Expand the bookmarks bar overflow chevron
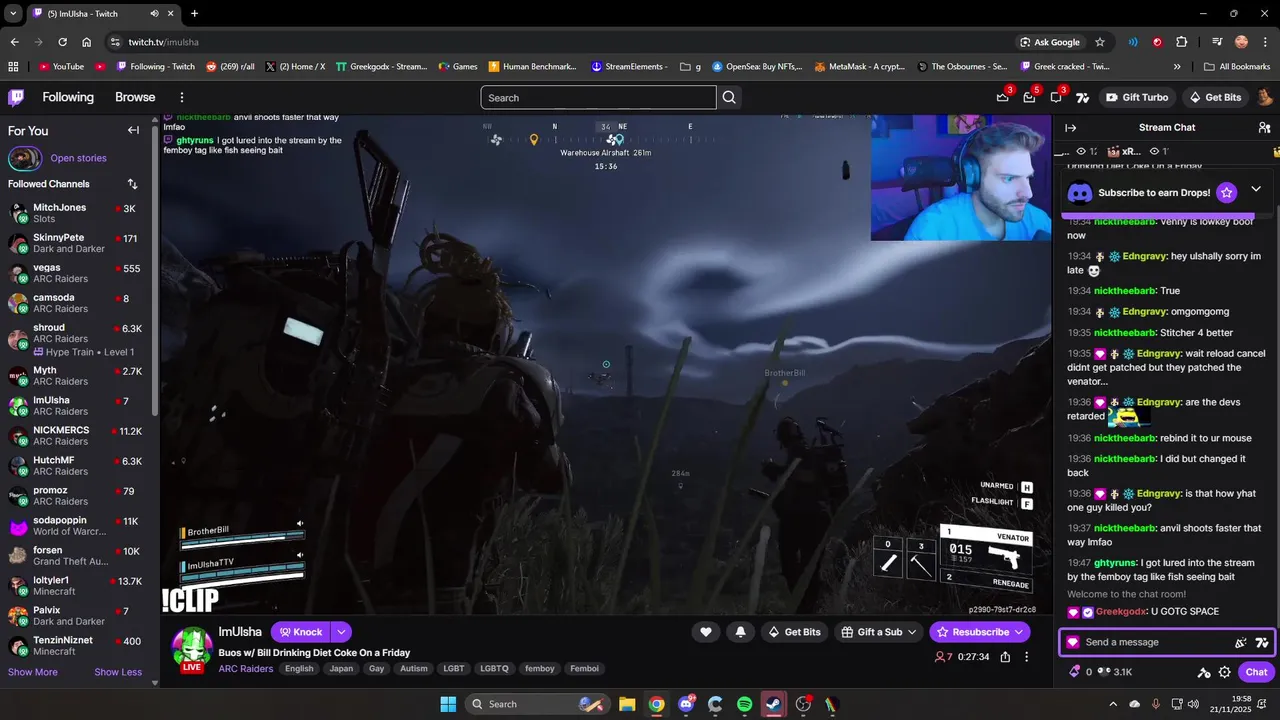Viewport: 1280px width, 720px height. coord(1177,67)
